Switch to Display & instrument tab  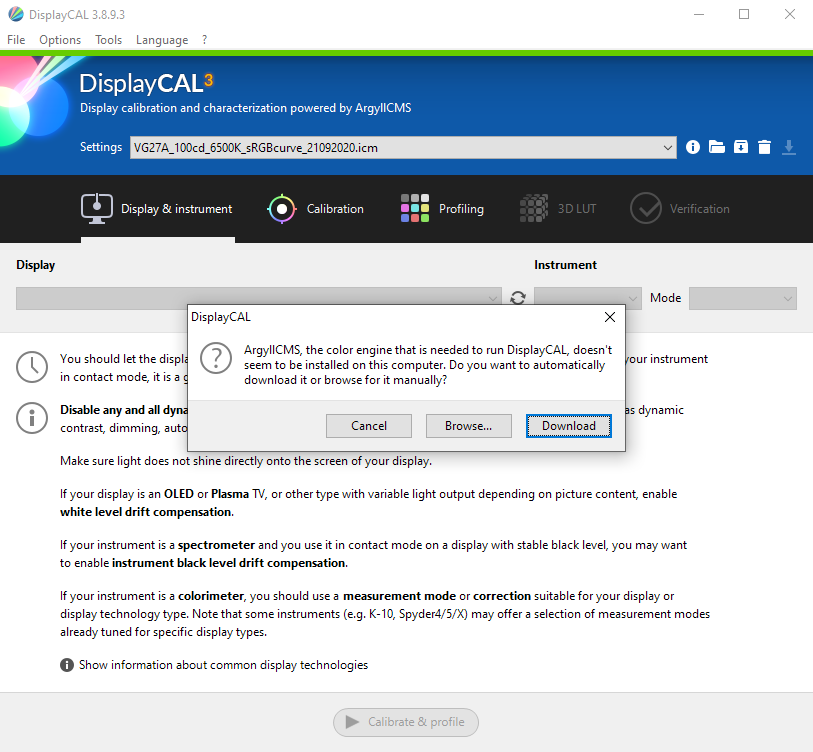pos(157,208)
